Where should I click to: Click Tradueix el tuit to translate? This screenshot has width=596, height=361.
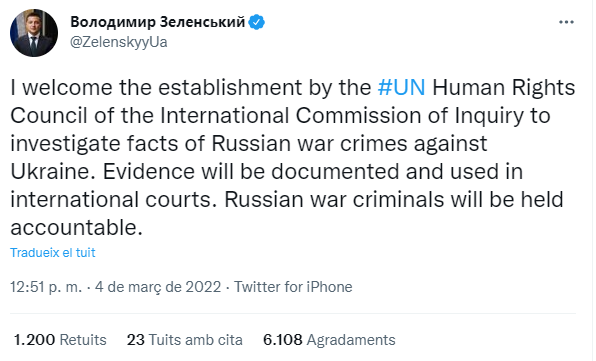52,253
